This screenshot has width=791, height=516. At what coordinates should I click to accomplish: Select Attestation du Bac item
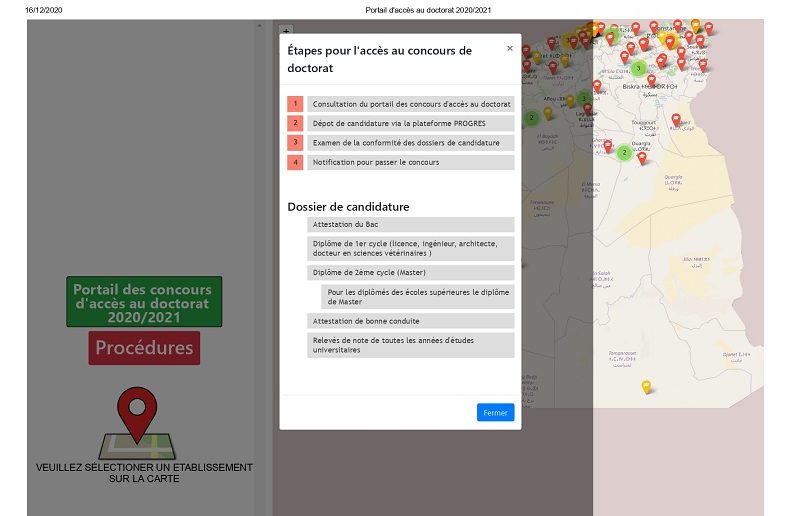pyautogui.click(x=410, y=225)
